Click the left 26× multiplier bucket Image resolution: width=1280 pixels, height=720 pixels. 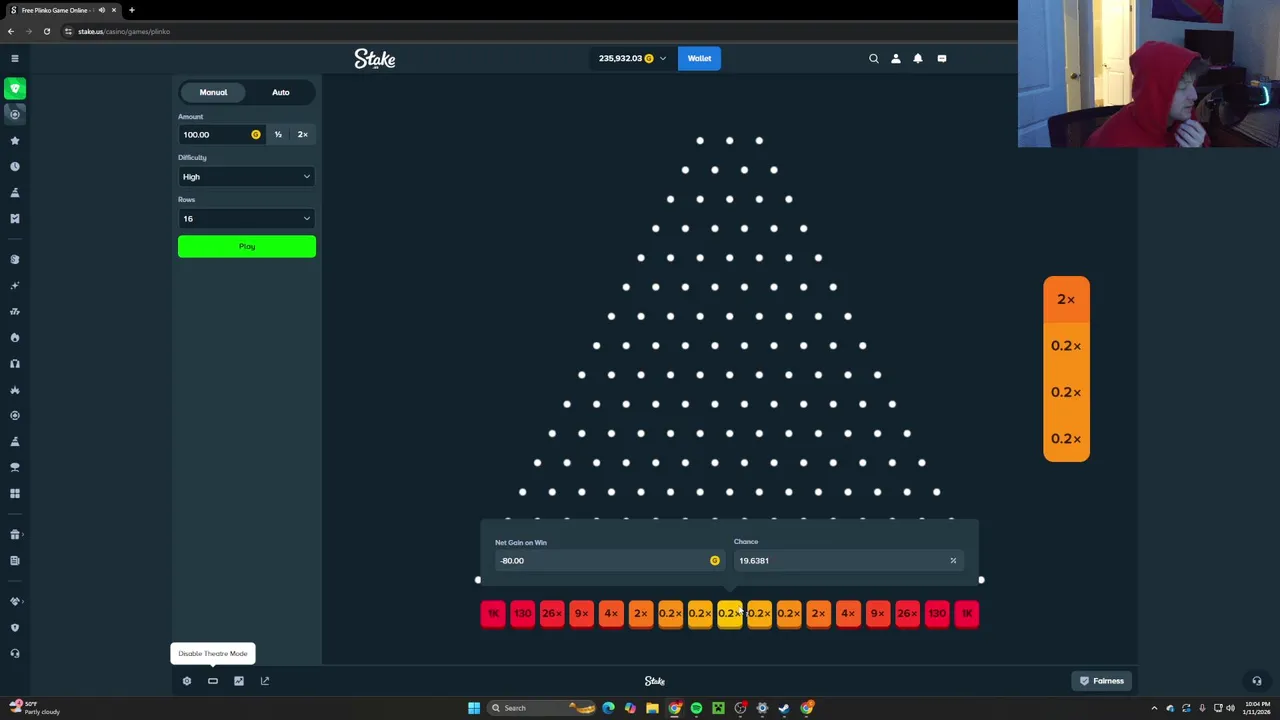(552, 614)
